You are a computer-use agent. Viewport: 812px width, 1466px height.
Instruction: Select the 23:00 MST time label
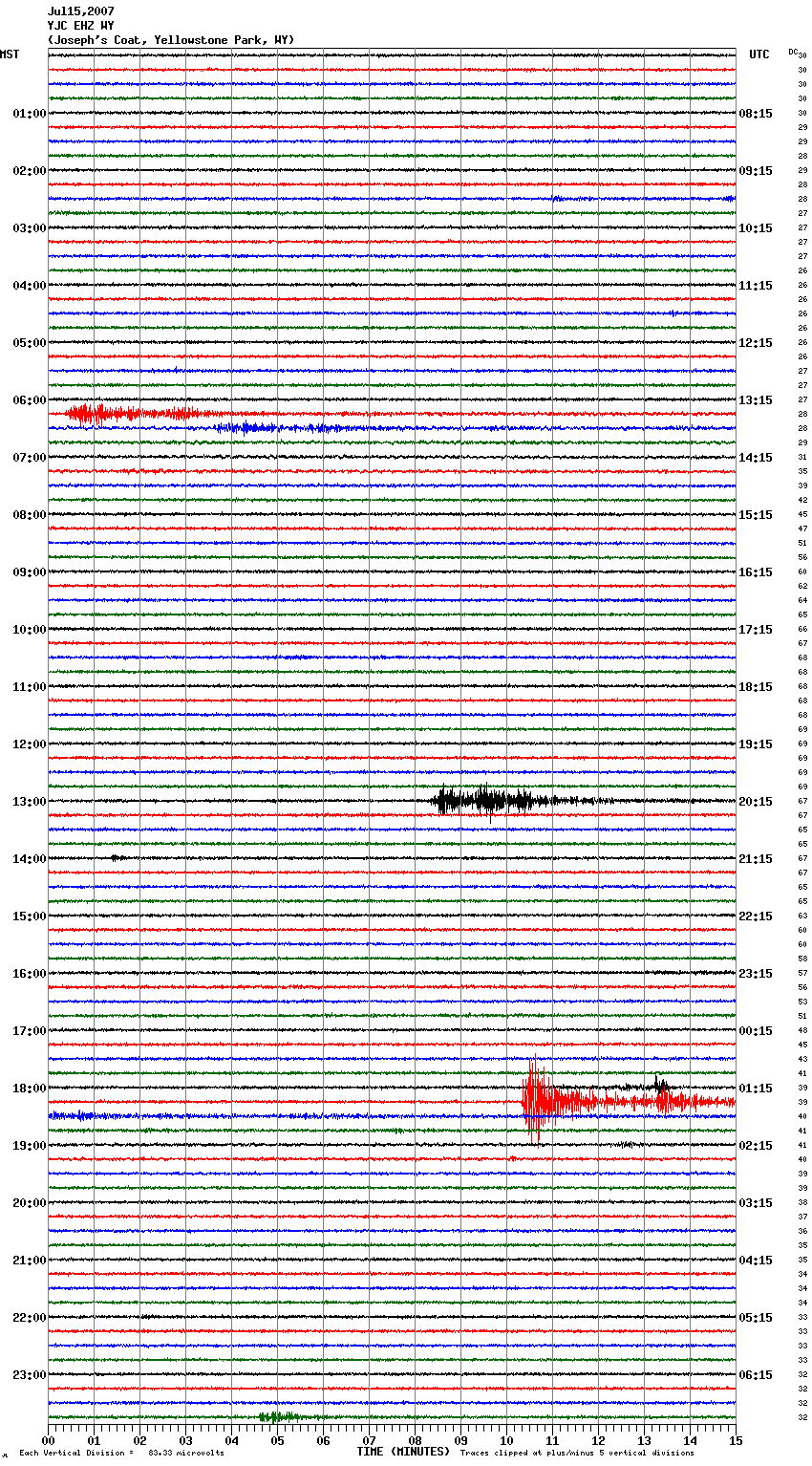(30, 1375)
